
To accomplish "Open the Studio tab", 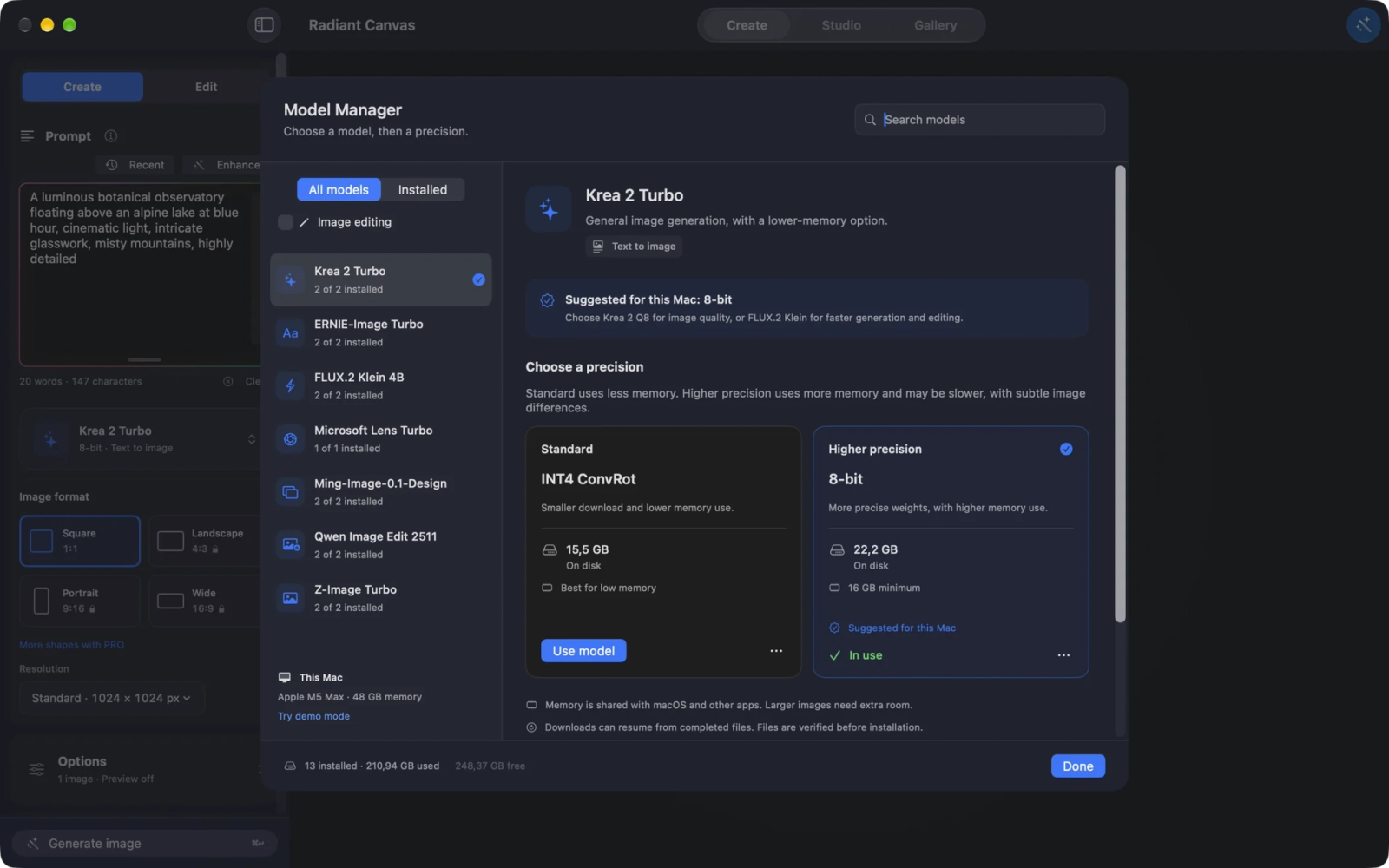I will coord(841,25).
